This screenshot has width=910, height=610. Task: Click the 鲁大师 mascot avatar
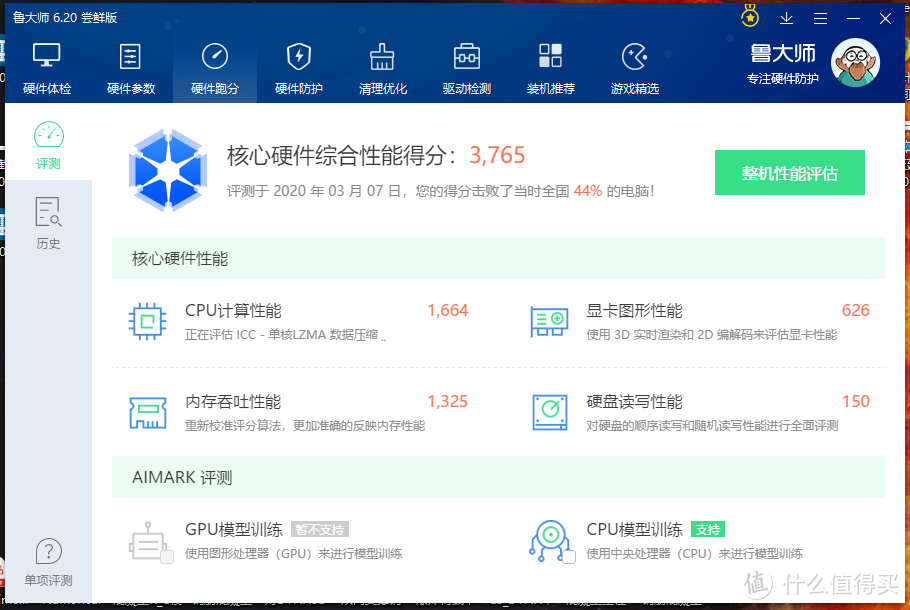click(855, 63)
